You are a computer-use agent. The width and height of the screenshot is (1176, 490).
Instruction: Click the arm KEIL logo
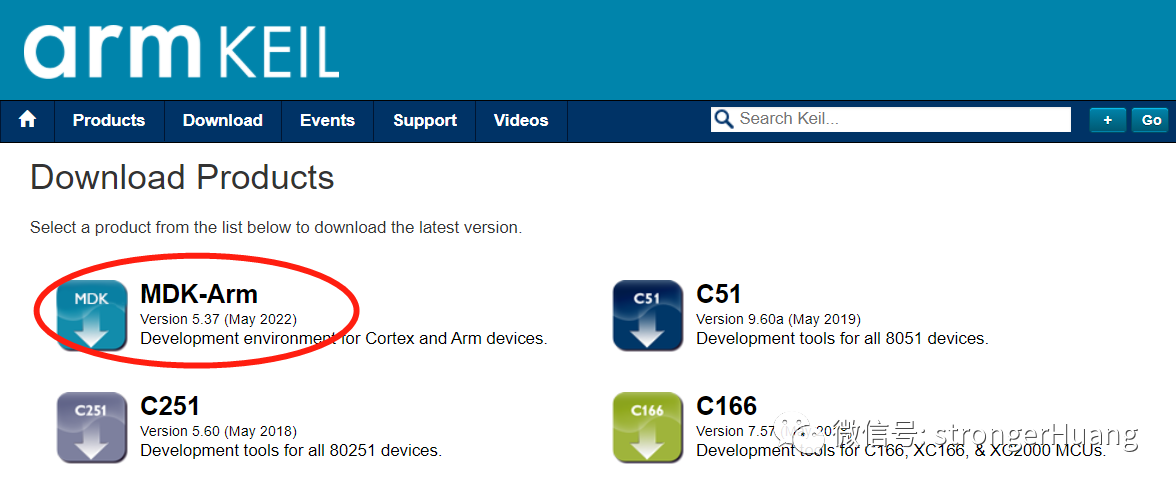tap(182, 51)
